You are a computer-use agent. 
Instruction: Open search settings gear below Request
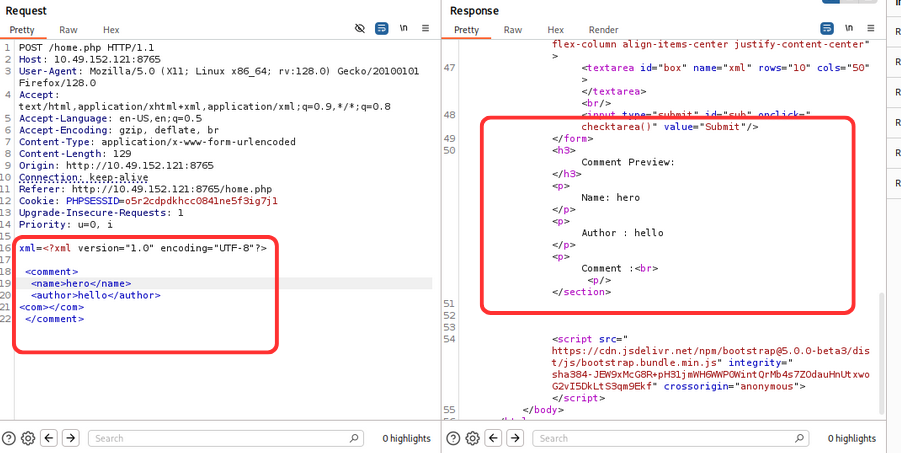(28, 438)
